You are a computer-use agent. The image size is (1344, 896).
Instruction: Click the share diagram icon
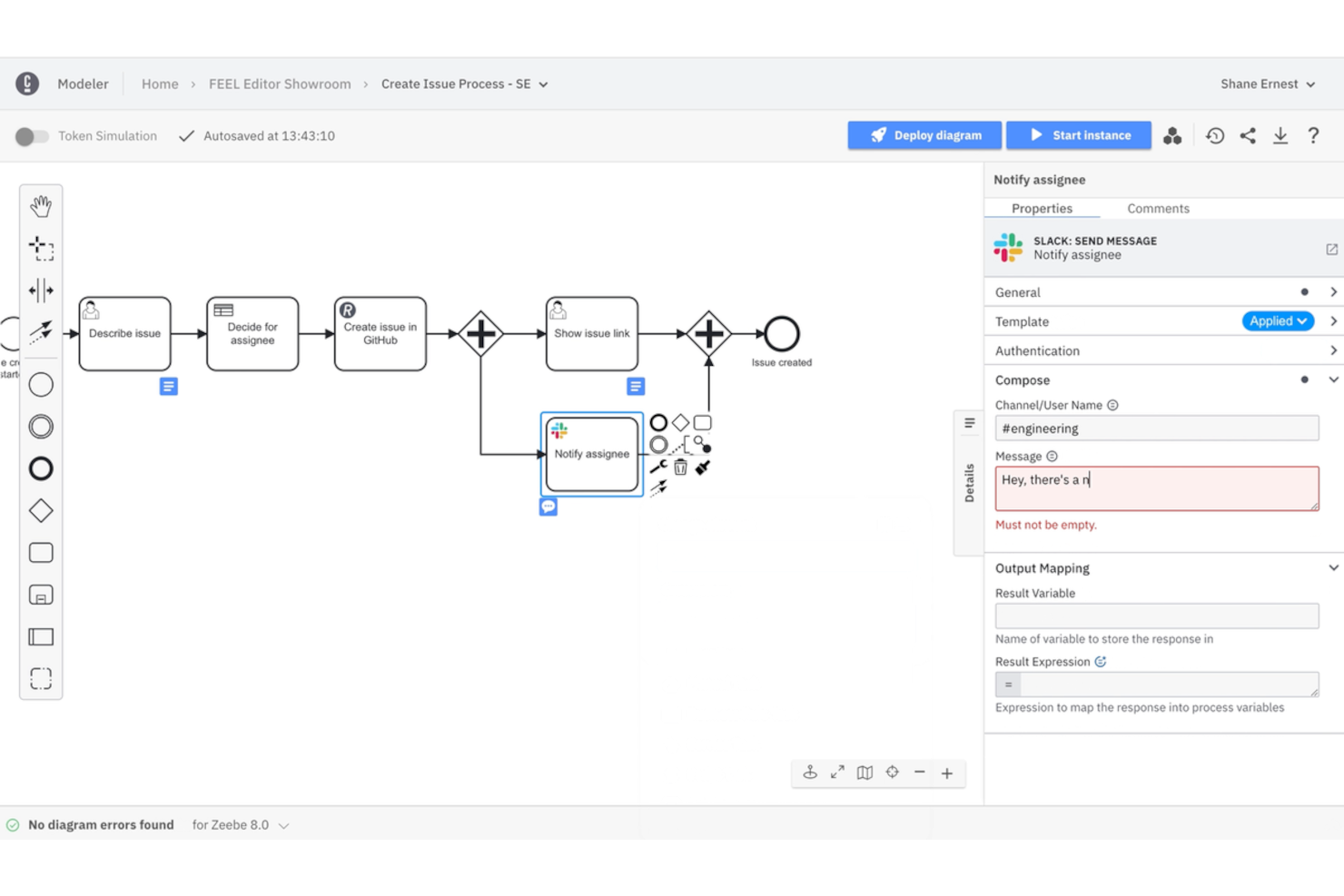coord(1248,136)
